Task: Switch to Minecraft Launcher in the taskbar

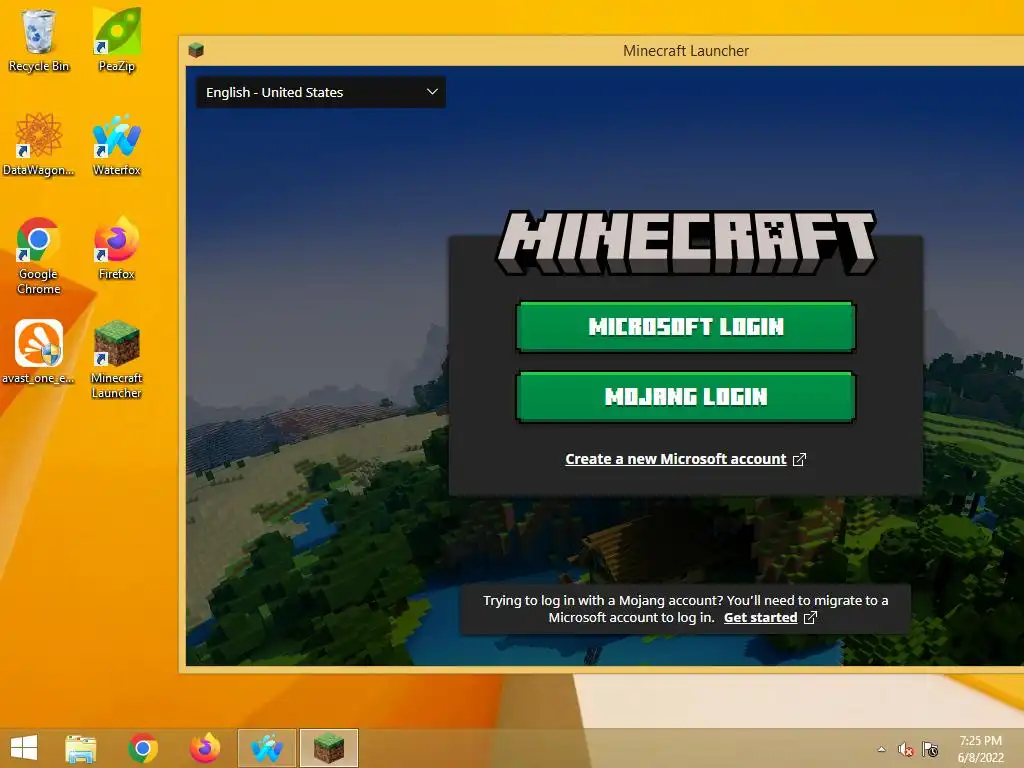Action: [328, 748]
